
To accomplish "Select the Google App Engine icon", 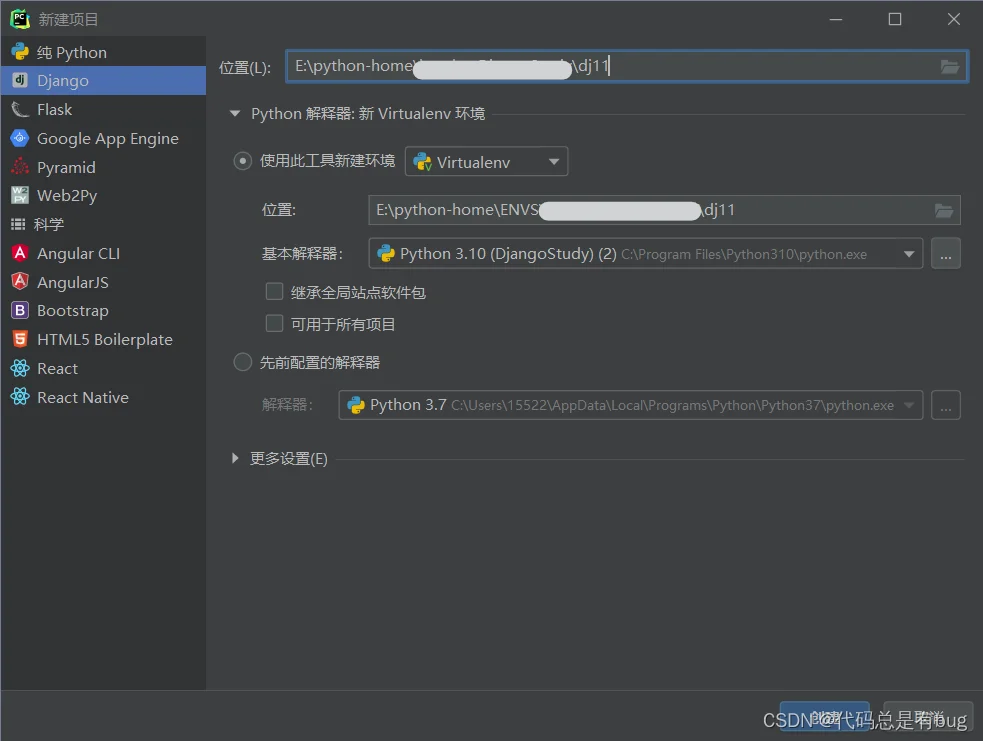I will point(20,139).
